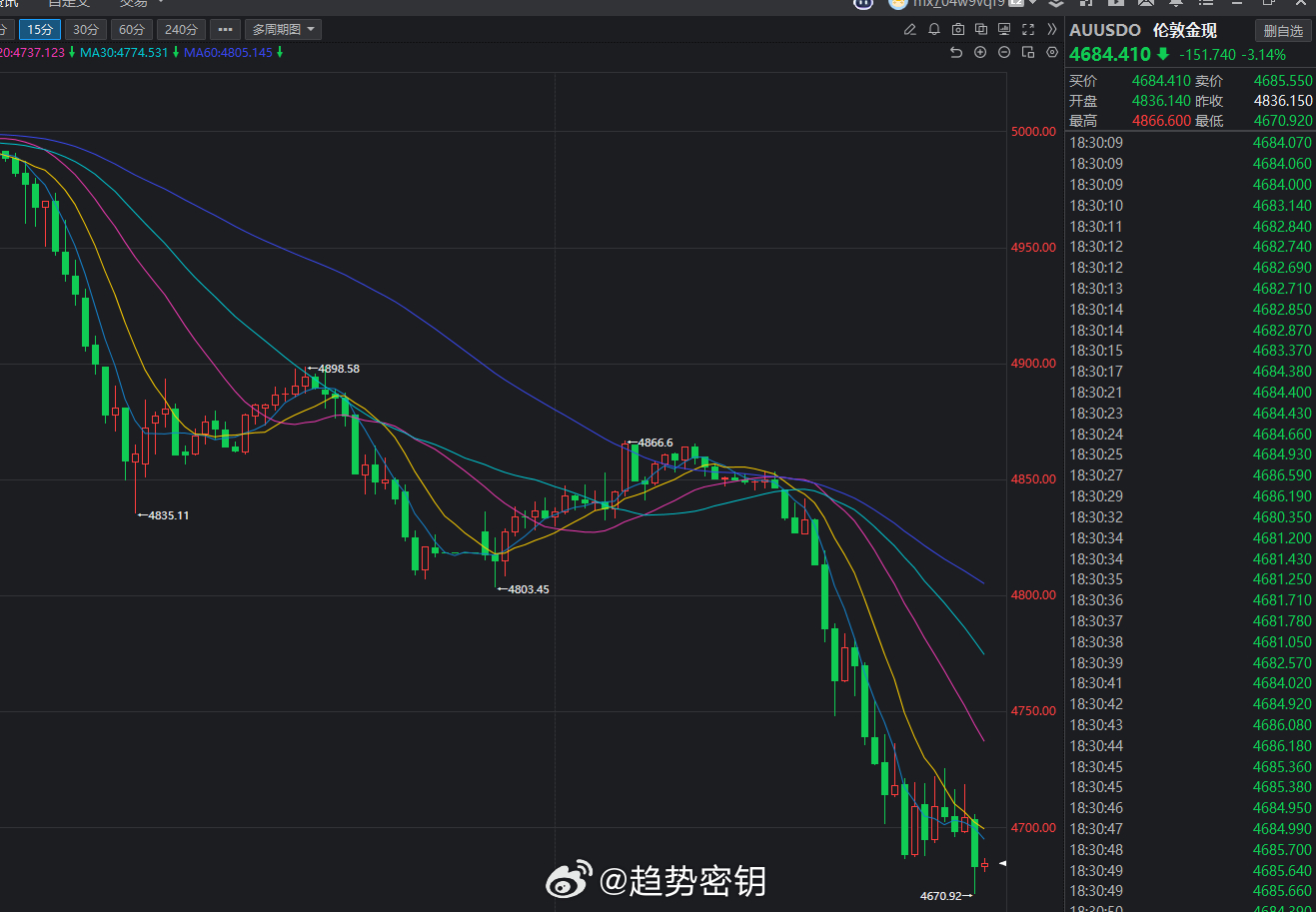Click the price change -151.740
The height and width of the screenshot is (912, 1316).
[x=1207, y=55]
